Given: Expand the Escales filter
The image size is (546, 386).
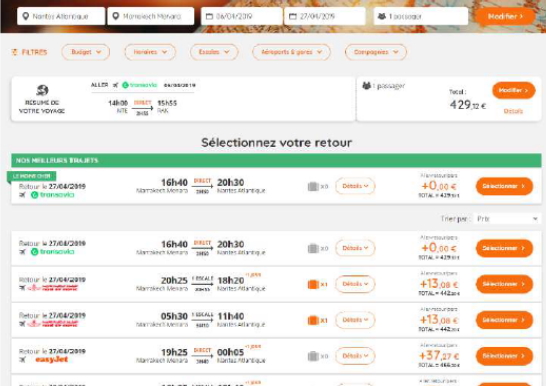Looking at the screenshot, I should click(x=214, y=52).
